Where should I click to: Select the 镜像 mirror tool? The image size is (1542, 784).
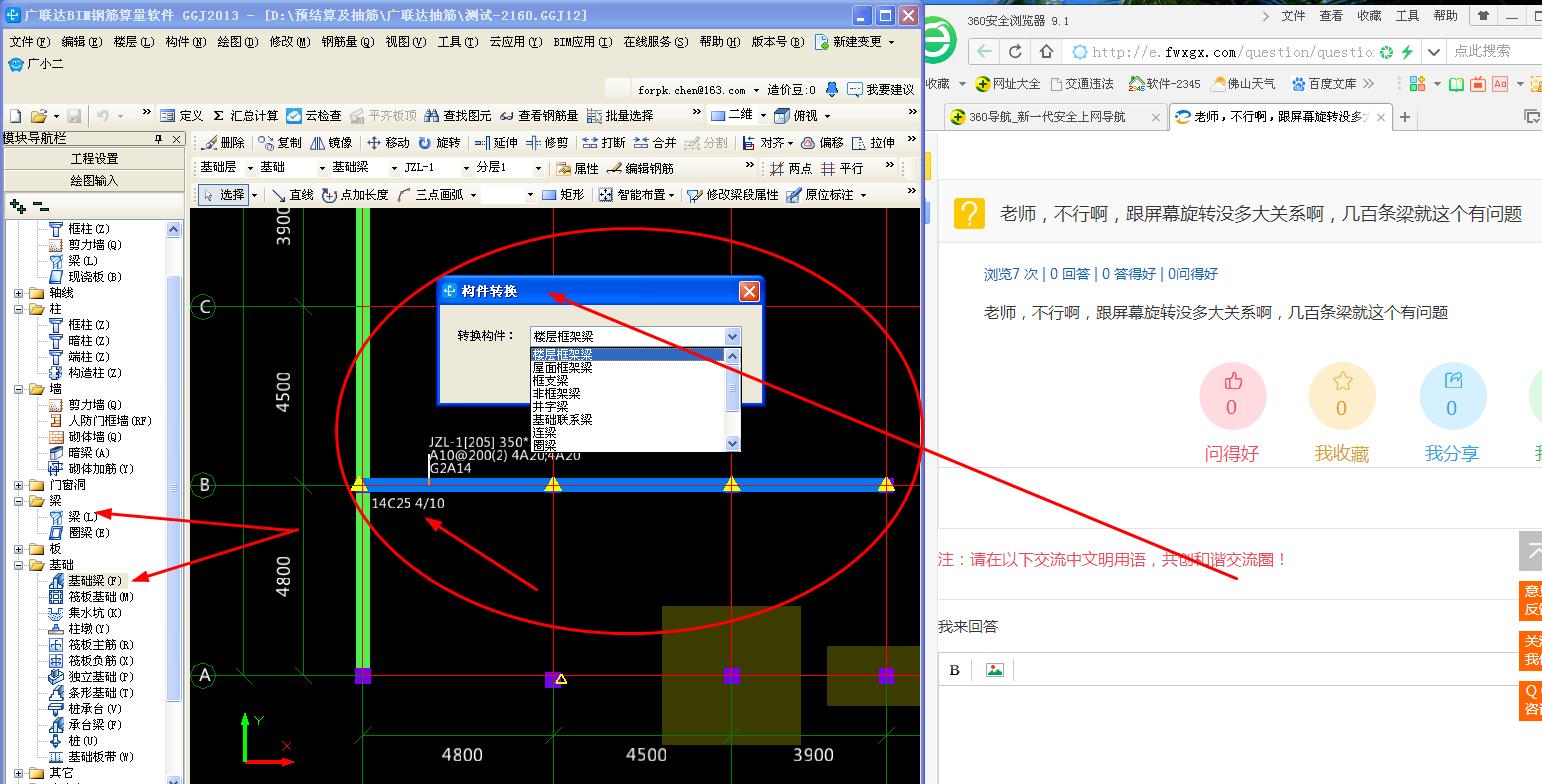click(331, 143)
